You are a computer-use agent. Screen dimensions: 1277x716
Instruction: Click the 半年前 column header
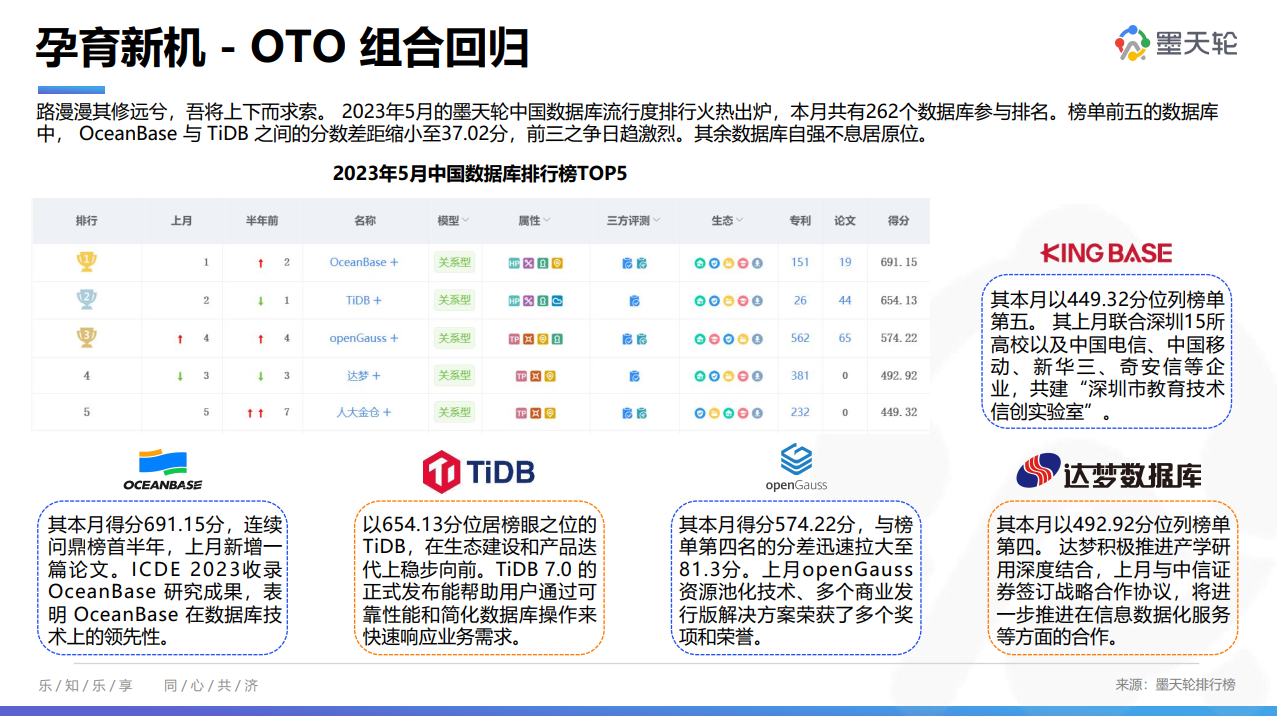(x=262, y=221)
